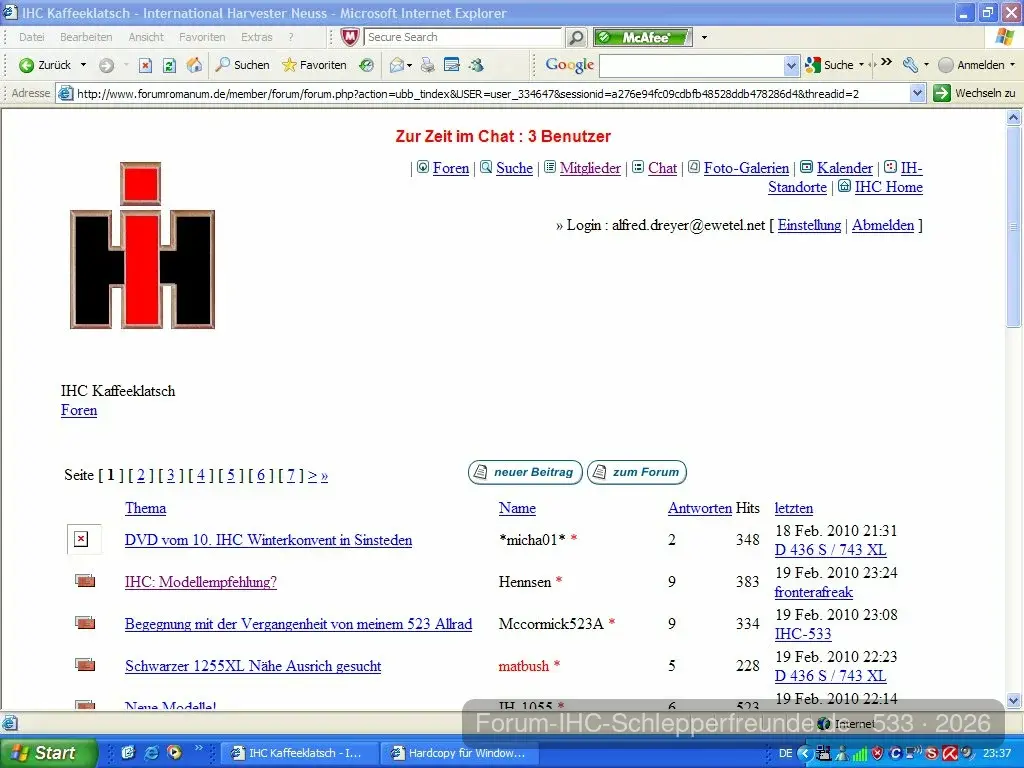
Task: Expand the address bar URL dropdown
Action: [917, 93]
